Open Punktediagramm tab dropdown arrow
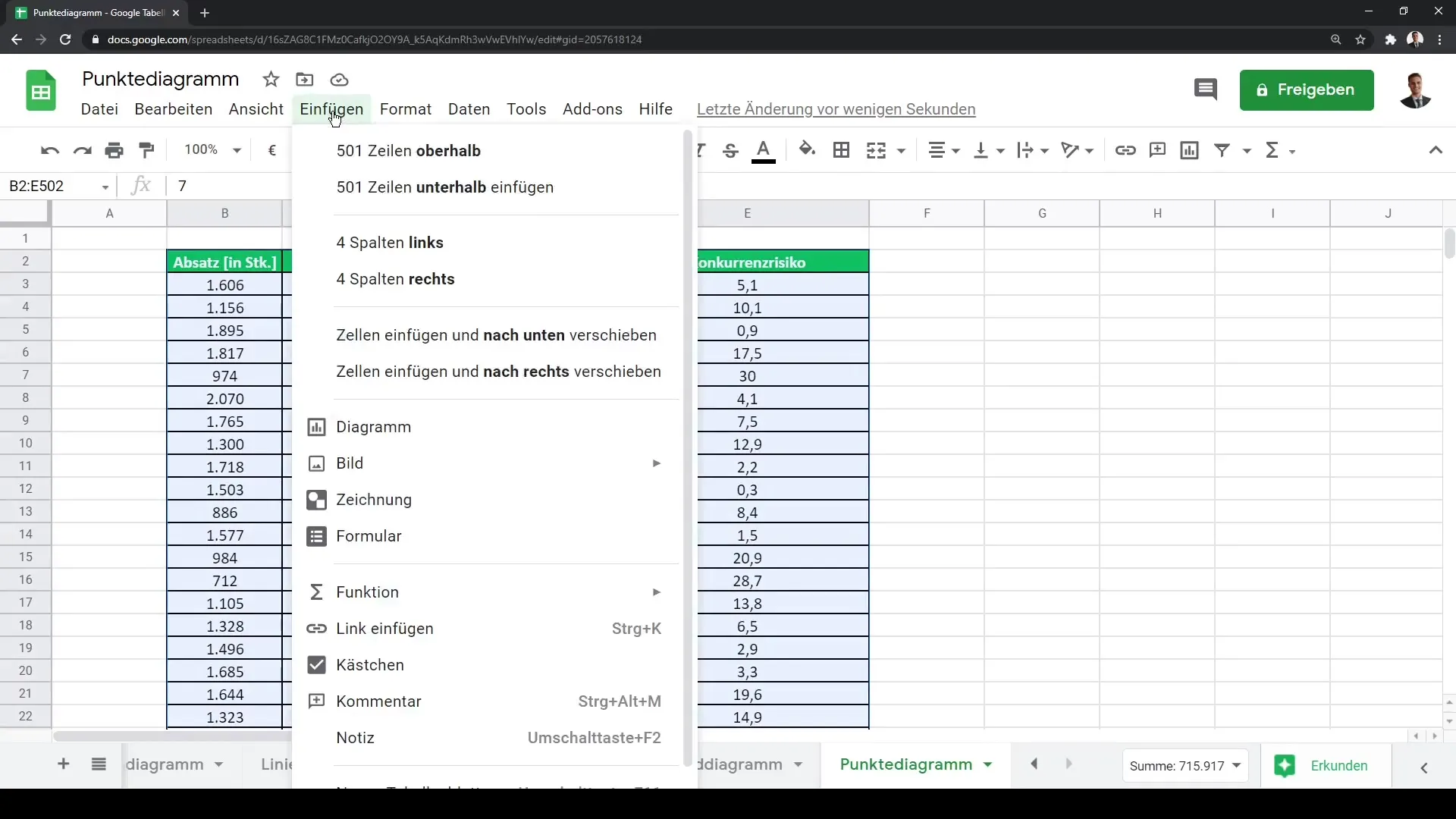1456x819 pixels. coord(987,765)
